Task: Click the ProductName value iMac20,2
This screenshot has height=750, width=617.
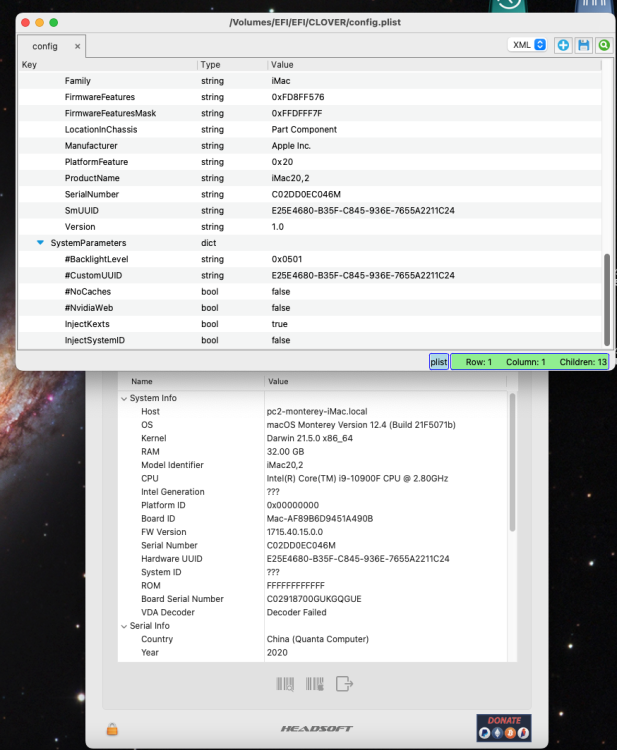Action: [x=290, y=178]
